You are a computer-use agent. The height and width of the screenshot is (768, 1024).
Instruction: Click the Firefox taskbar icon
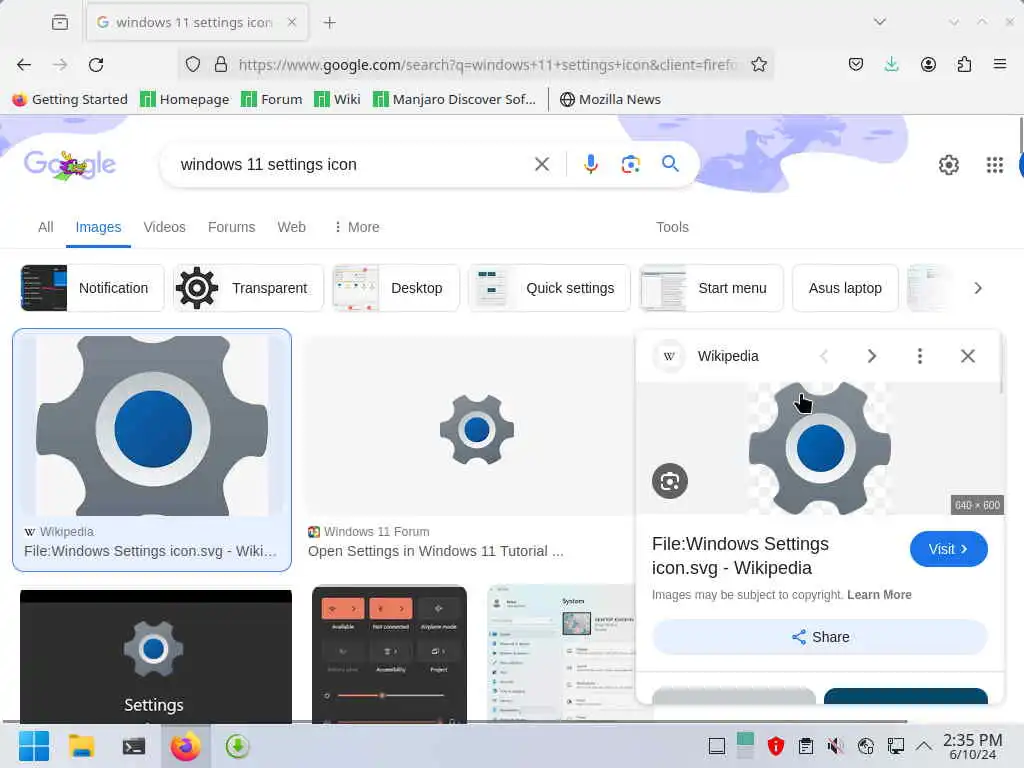pos(185,746)
